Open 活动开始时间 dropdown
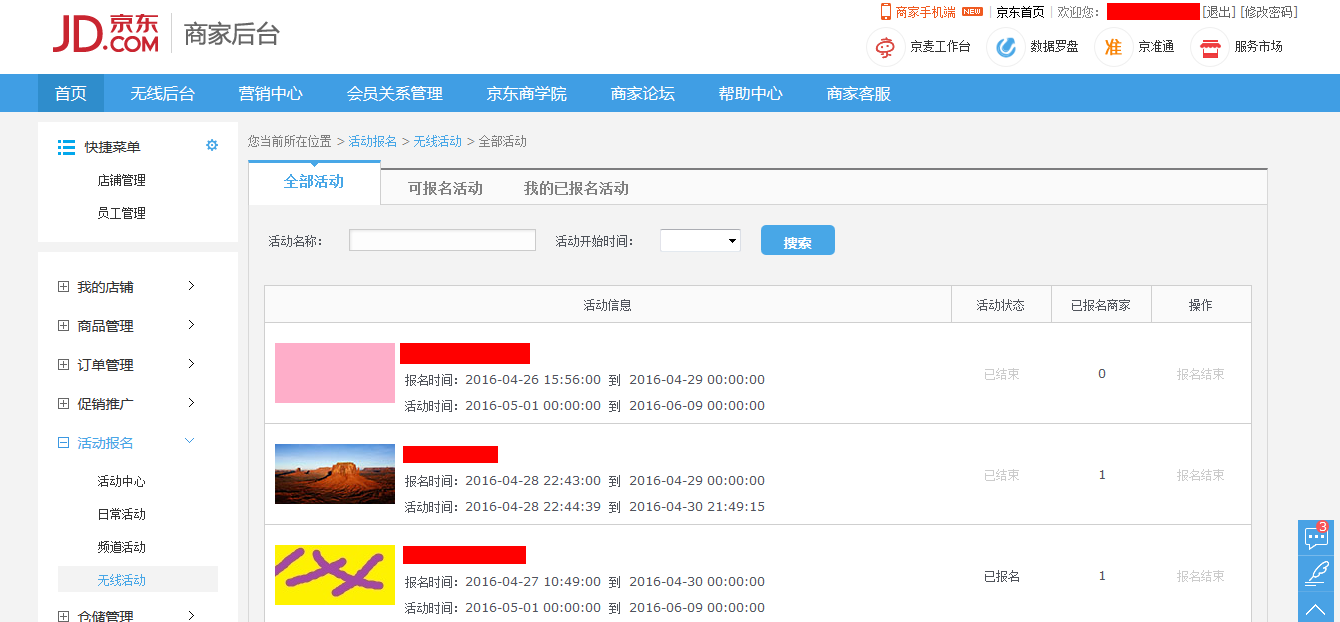 pyautogui.click(x=700, y=241)
